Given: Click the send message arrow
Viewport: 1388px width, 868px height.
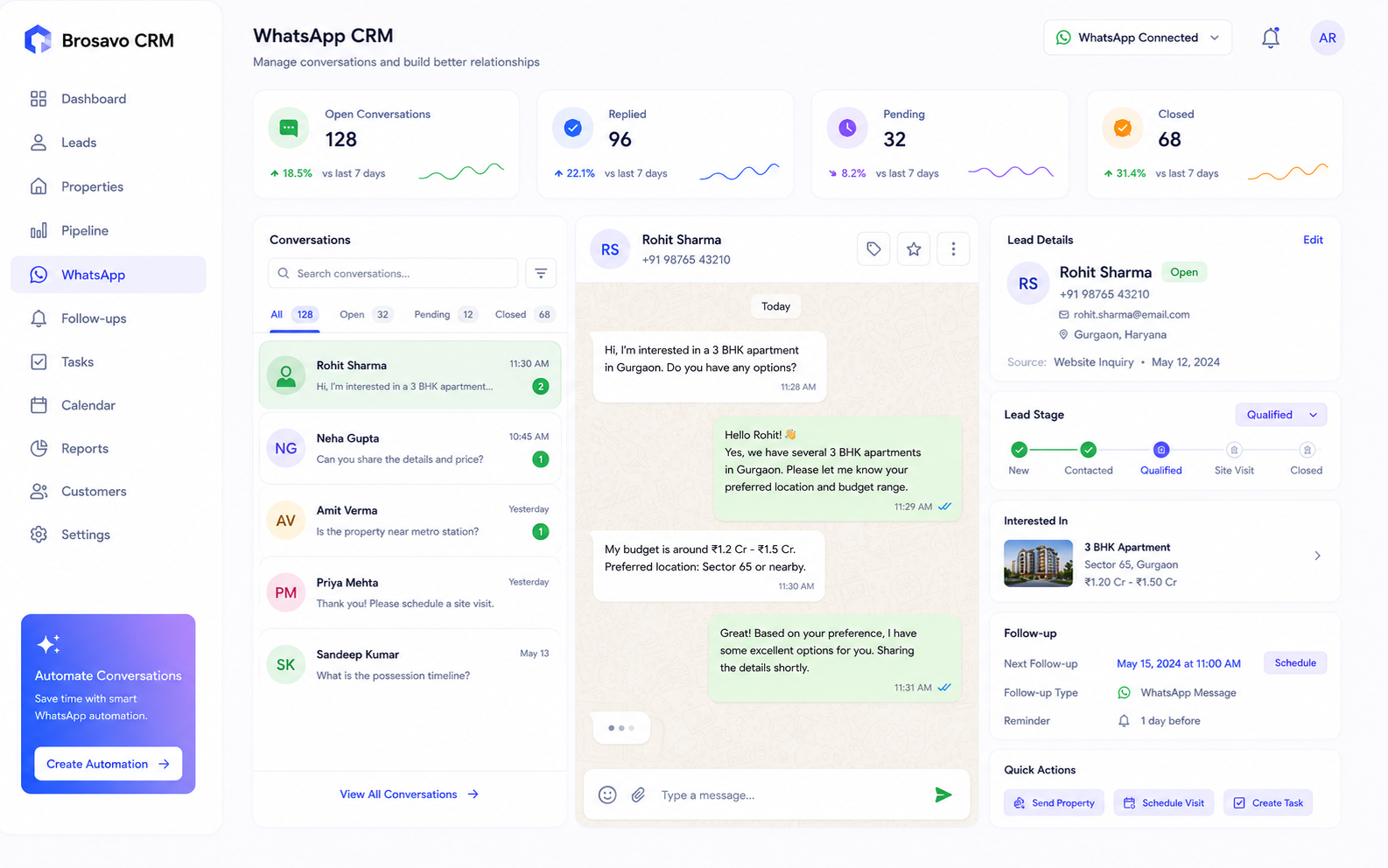Looking at the screenshot, I should [x=943, y=794].
